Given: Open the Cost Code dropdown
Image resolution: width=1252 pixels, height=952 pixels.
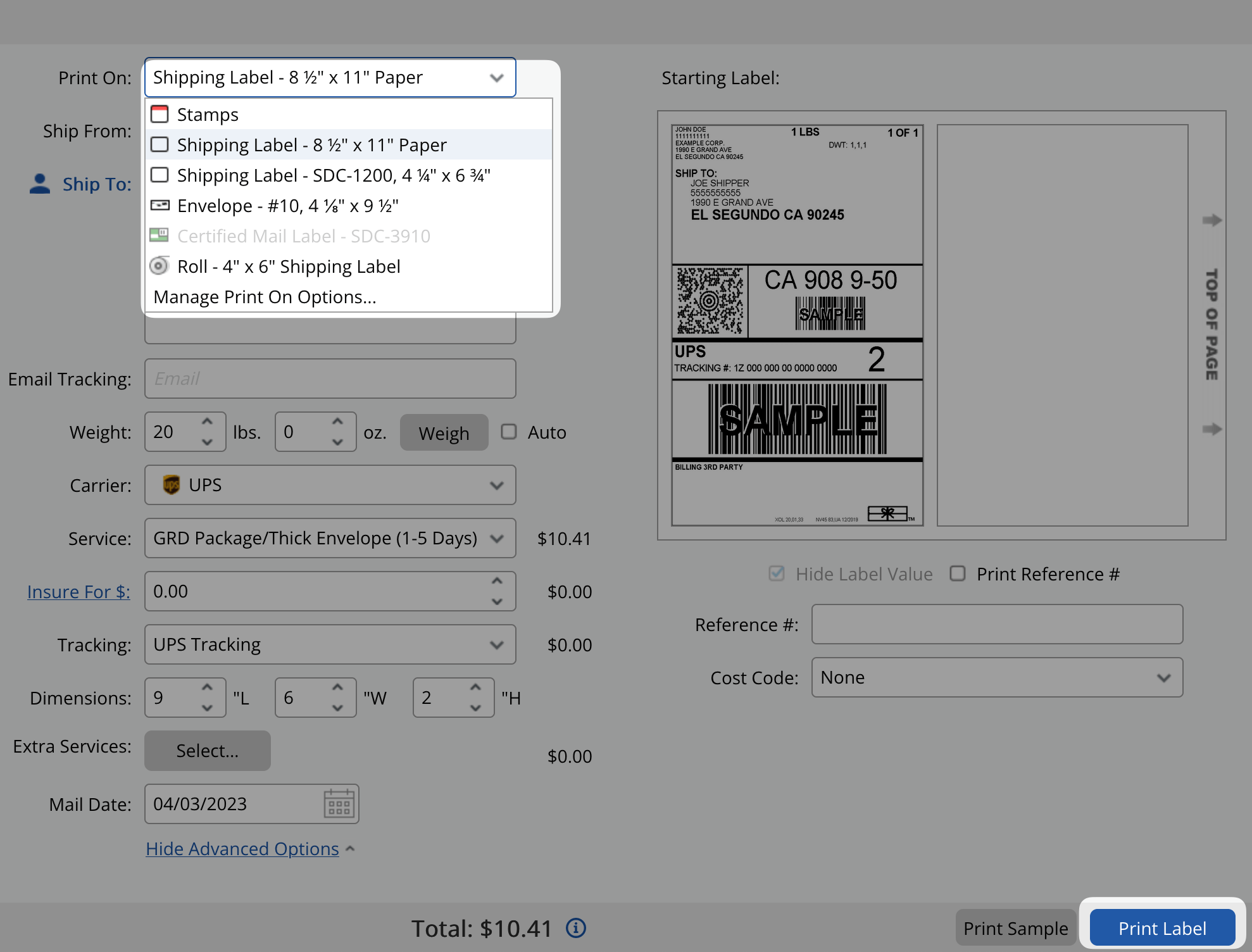Looking at the screenshot, I should click(x=1163, y=678).
